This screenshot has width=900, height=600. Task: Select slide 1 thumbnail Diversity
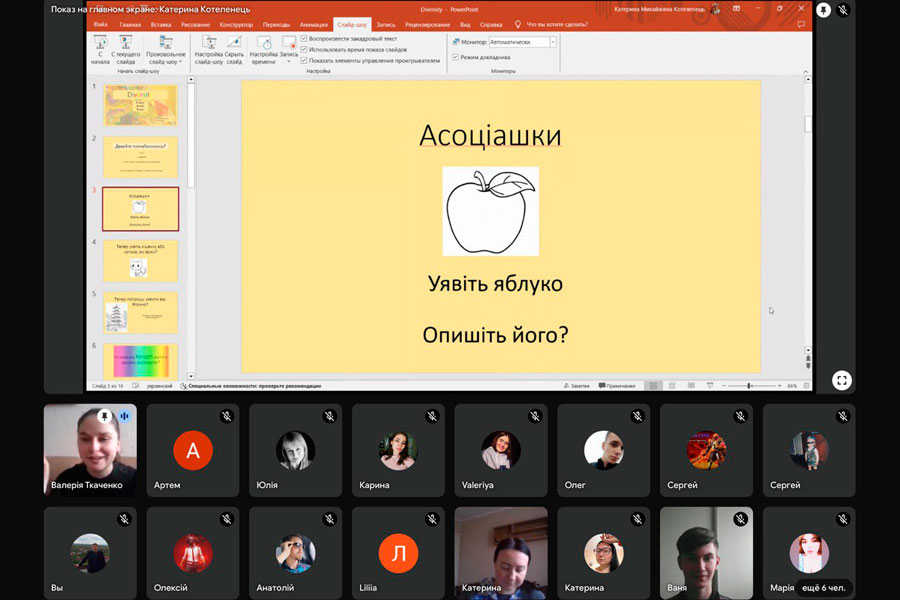click(141, 105)
